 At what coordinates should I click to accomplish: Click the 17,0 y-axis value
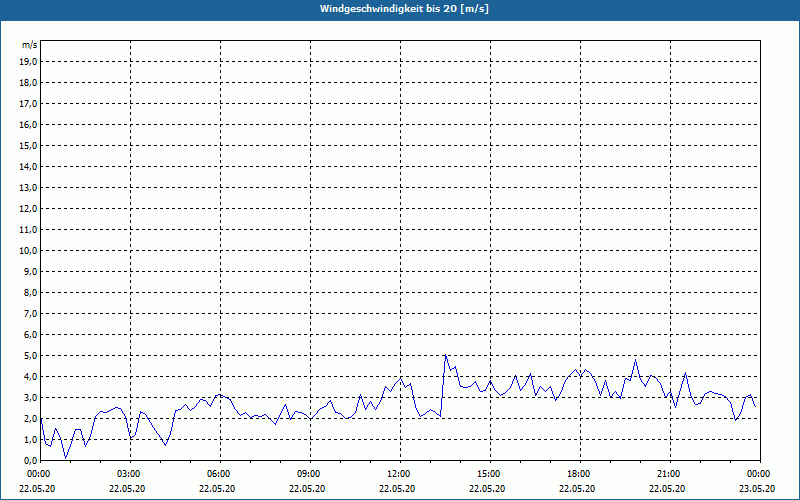tap(29, 104)
